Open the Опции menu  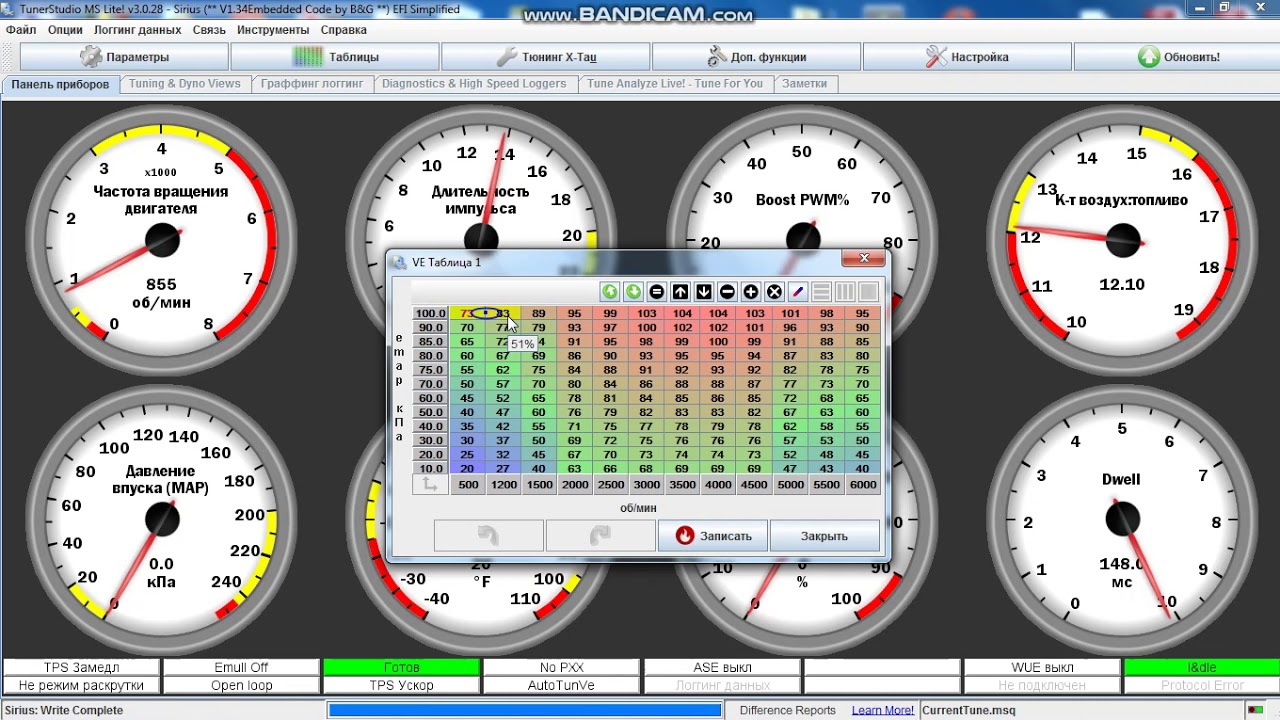(65, 30)
